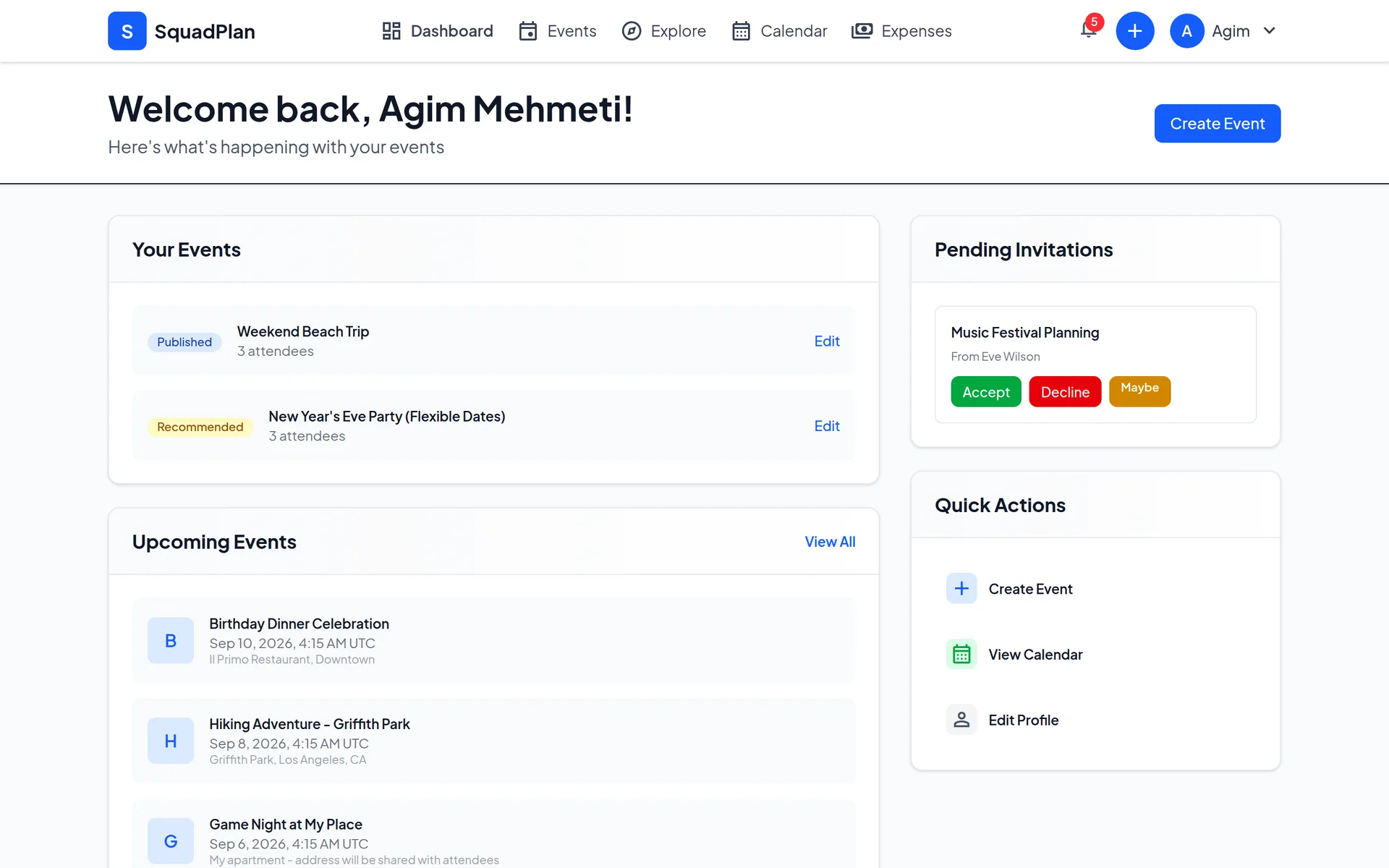The width and height of the screenshot is (1389, 868).
Task: Open Game Night at My Place title
Action: (285, 825)
